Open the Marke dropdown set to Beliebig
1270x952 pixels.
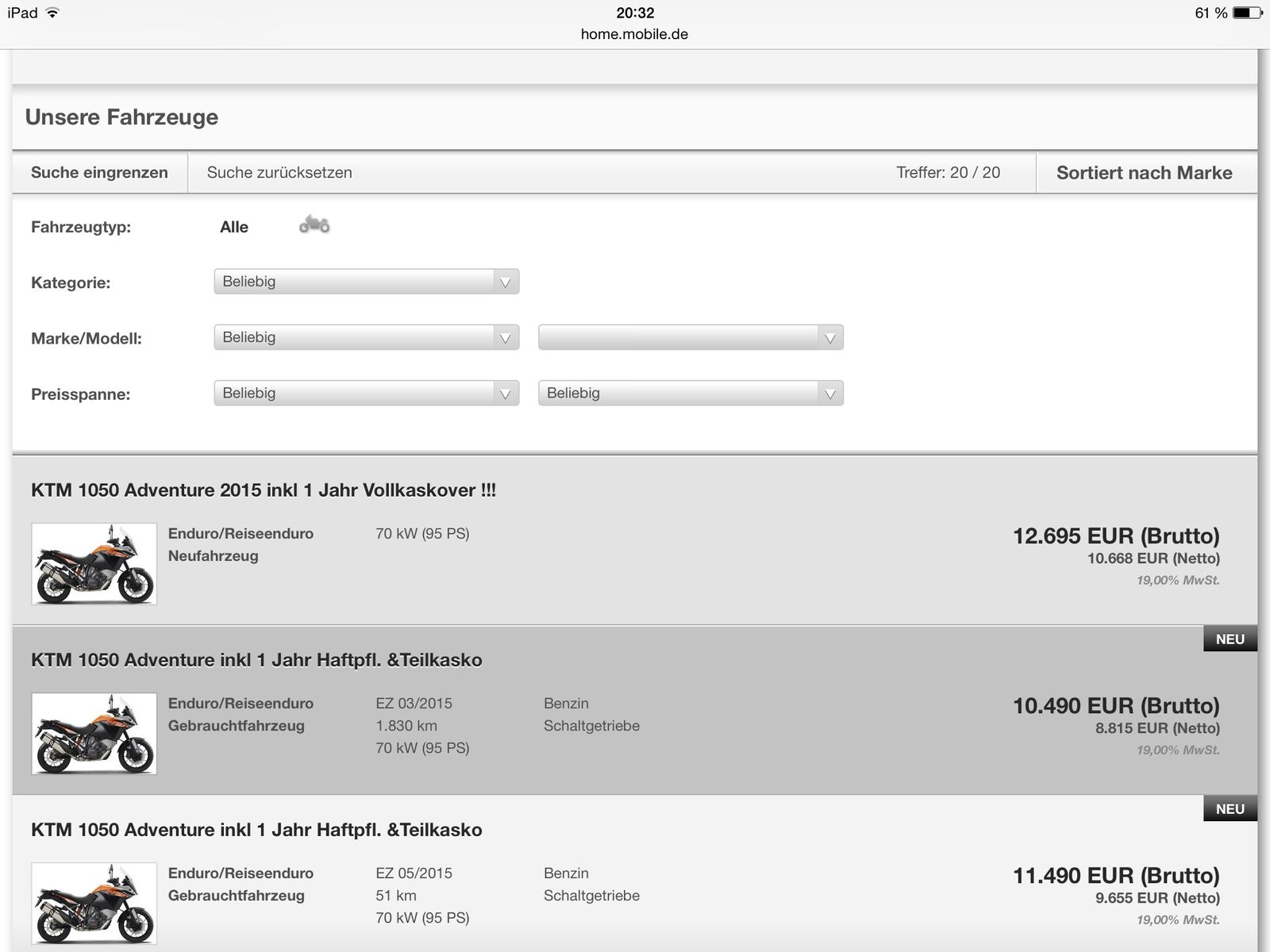click(366, 337)
